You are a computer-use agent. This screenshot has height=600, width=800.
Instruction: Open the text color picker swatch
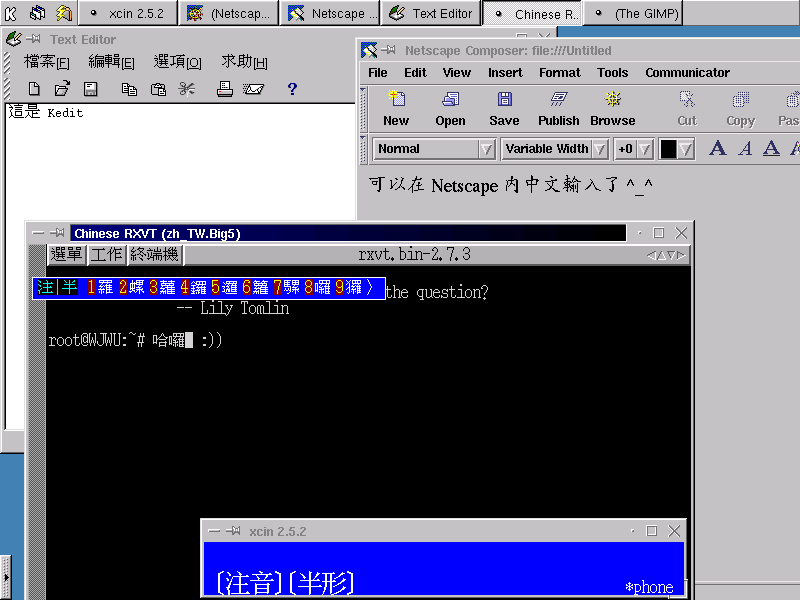tap(677, 149)
